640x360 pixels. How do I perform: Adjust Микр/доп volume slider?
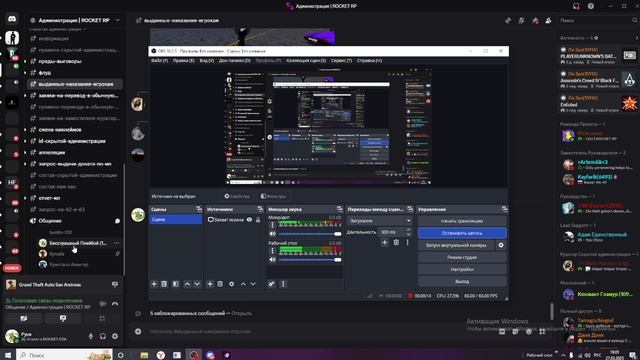309,234
